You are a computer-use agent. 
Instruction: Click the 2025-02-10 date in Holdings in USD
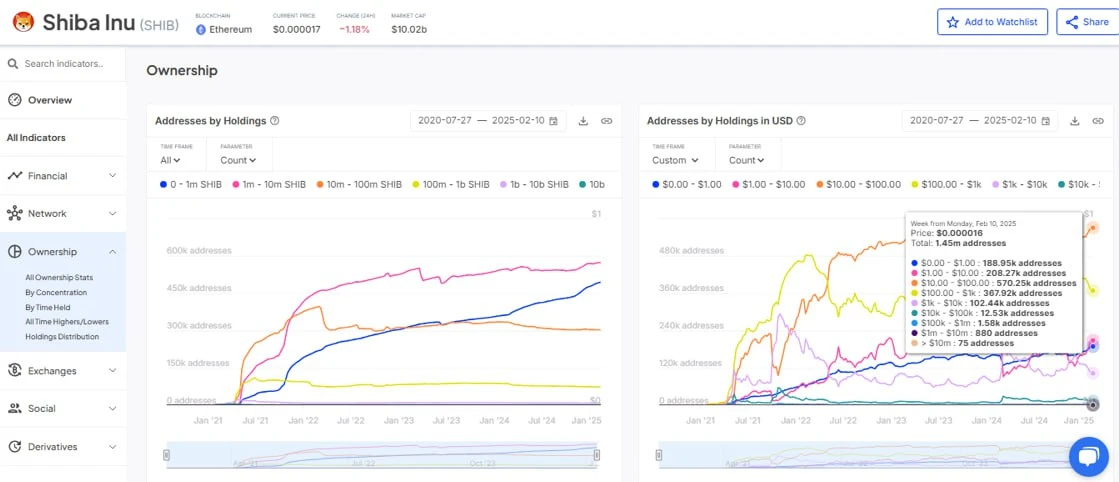coord(1010,121)
